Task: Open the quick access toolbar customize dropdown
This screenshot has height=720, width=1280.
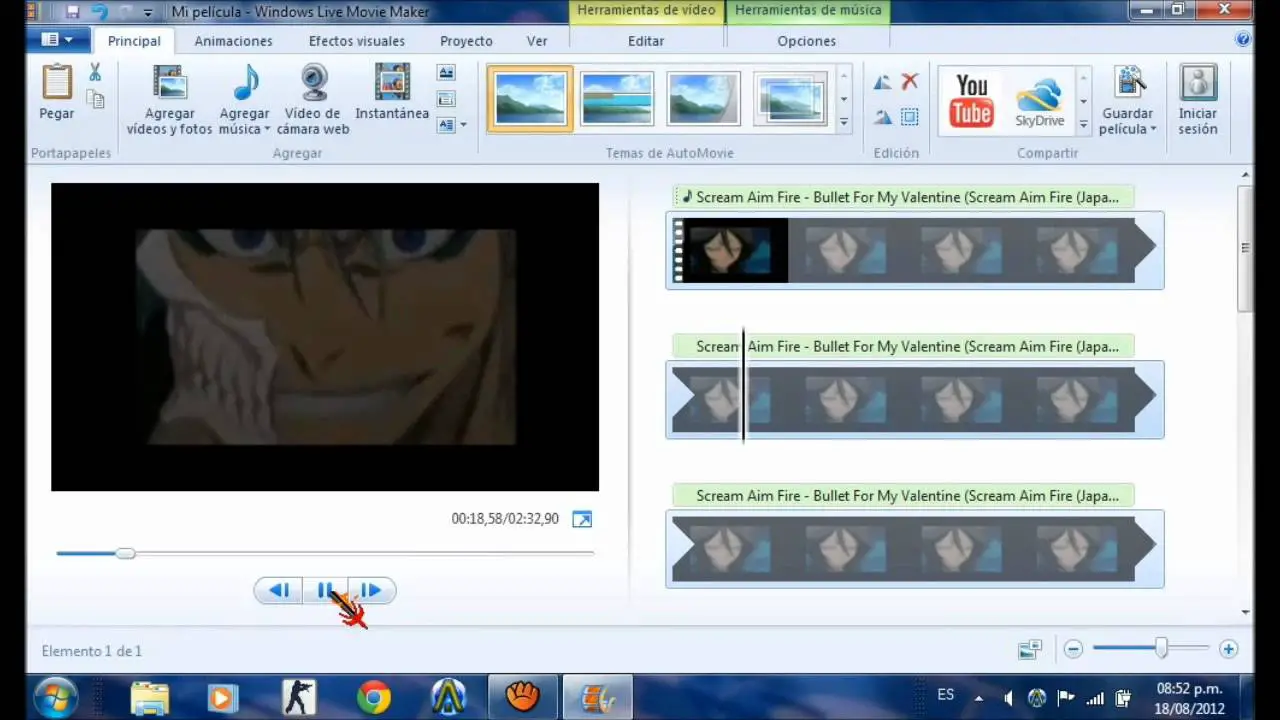Action: pyautogui.click(x=148, y=13)
